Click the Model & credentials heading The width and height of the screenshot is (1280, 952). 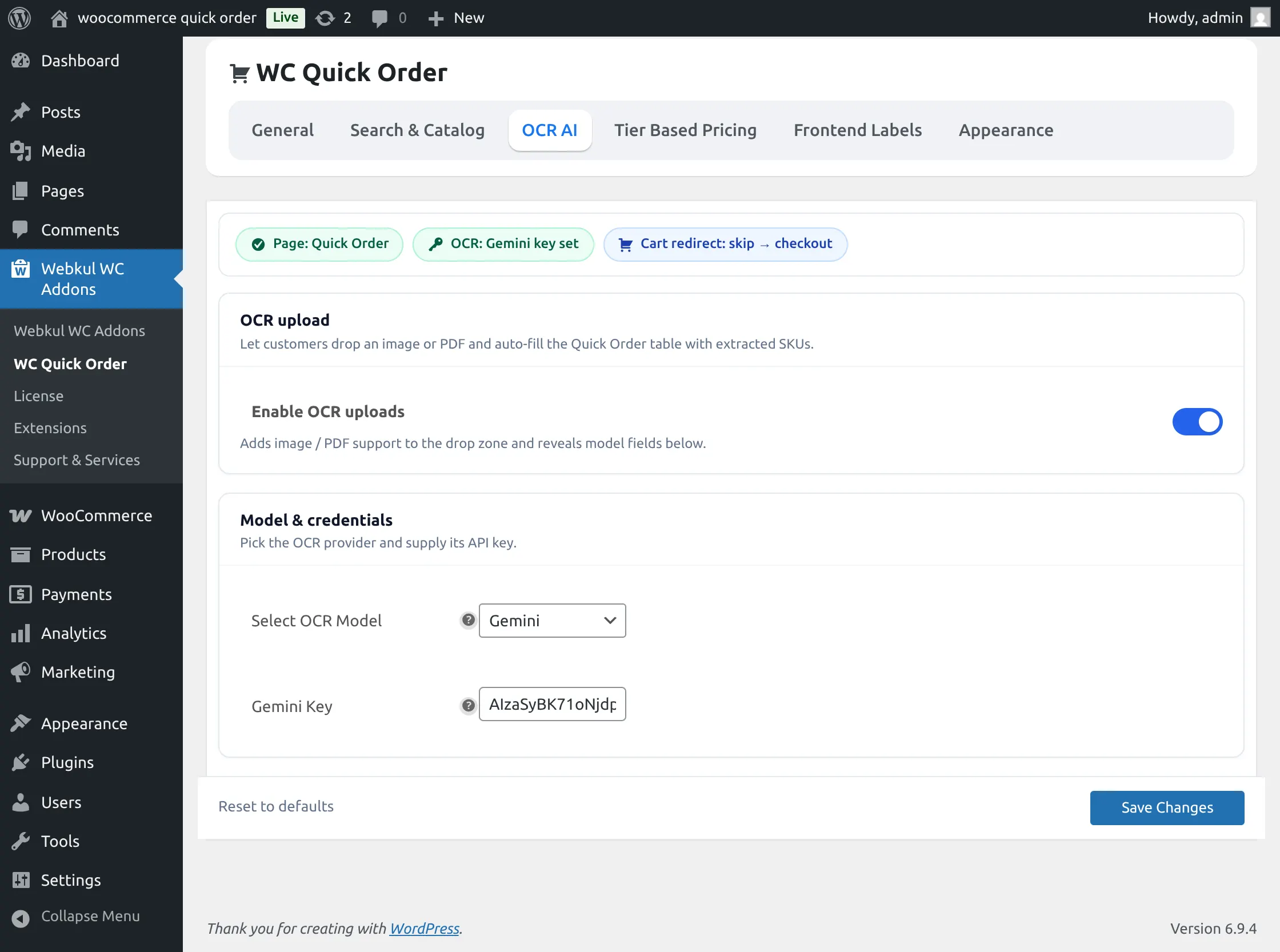tap(317, 520)
